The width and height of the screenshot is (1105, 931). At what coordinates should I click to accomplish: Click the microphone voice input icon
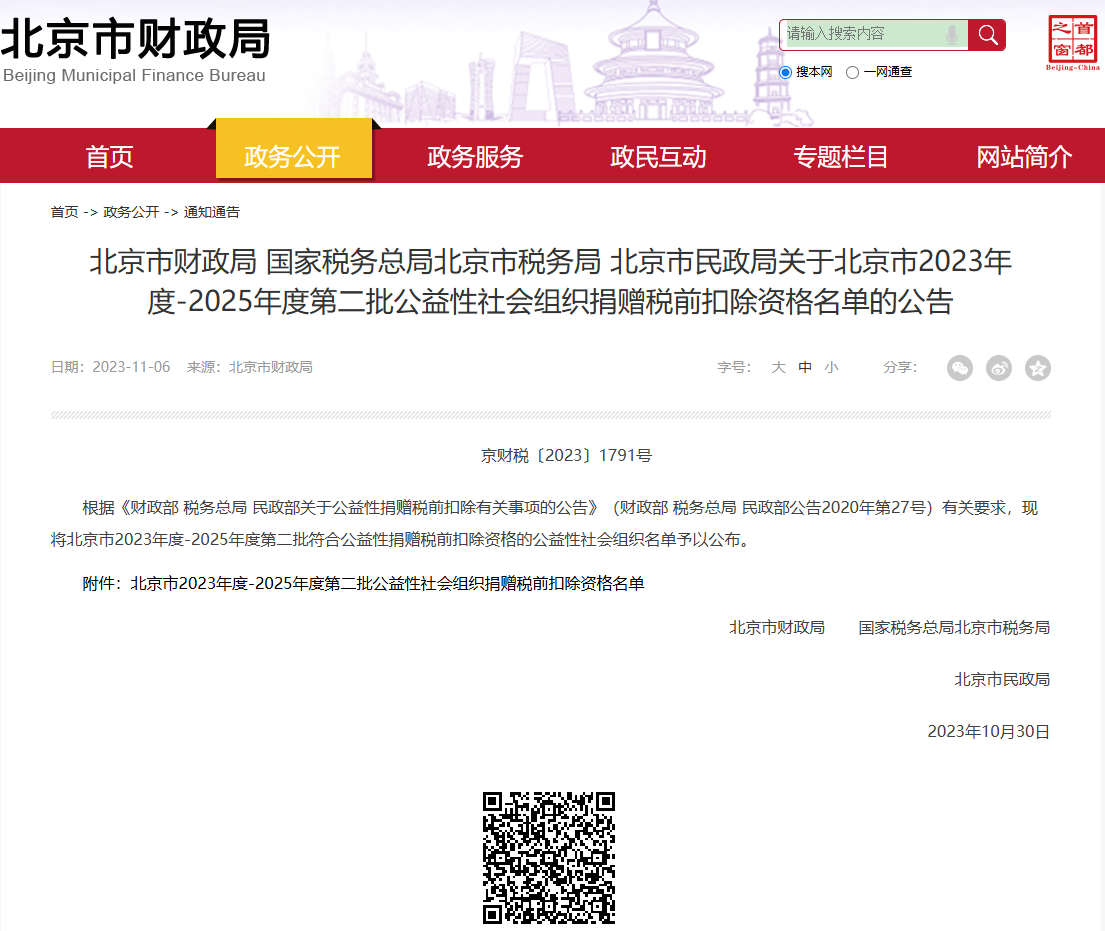[951, 35]
